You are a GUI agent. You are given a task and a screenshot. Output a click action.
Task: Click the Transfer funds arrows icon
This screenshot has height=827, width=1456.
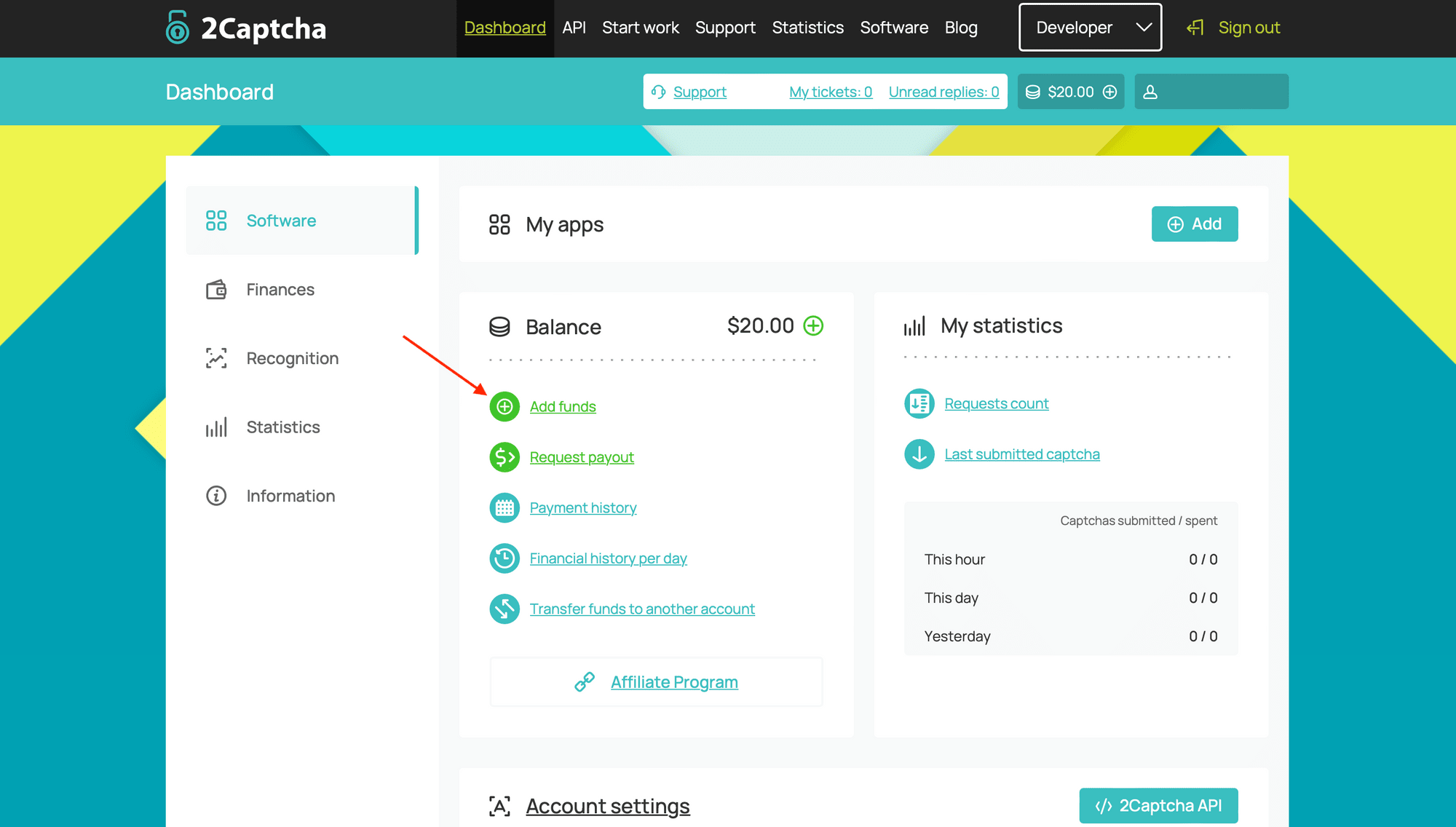click(x=505, y=609)
